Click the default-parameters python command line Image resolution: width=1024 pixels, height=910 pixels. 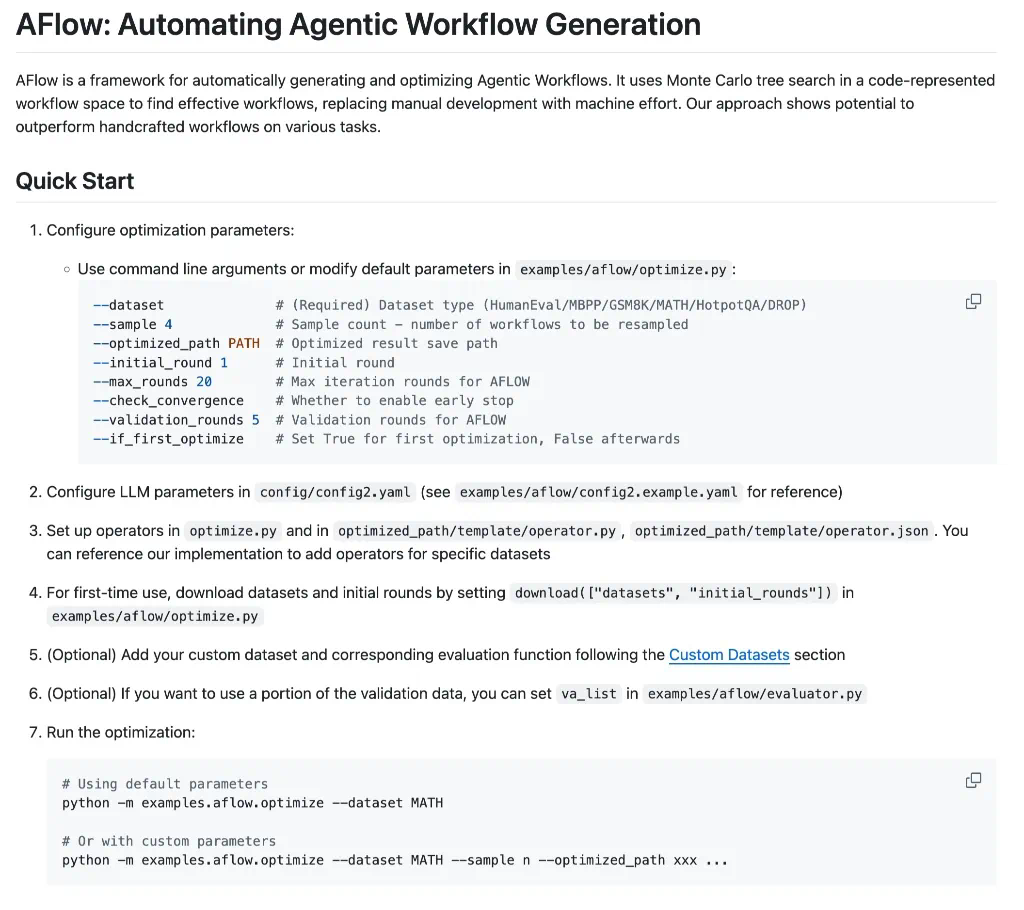coord(252,803)
